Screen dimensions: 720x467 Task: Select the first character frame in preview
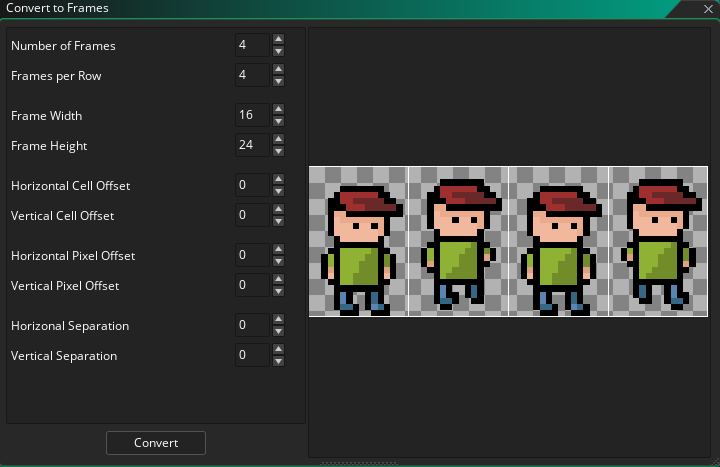click(x=359, y=241)
